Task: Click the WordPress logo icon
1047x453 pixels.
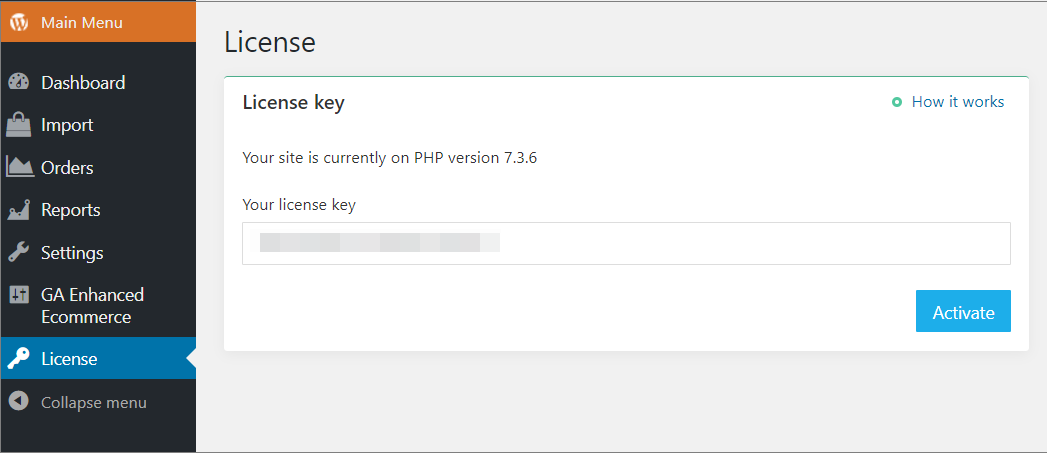Action: [19, 22]
